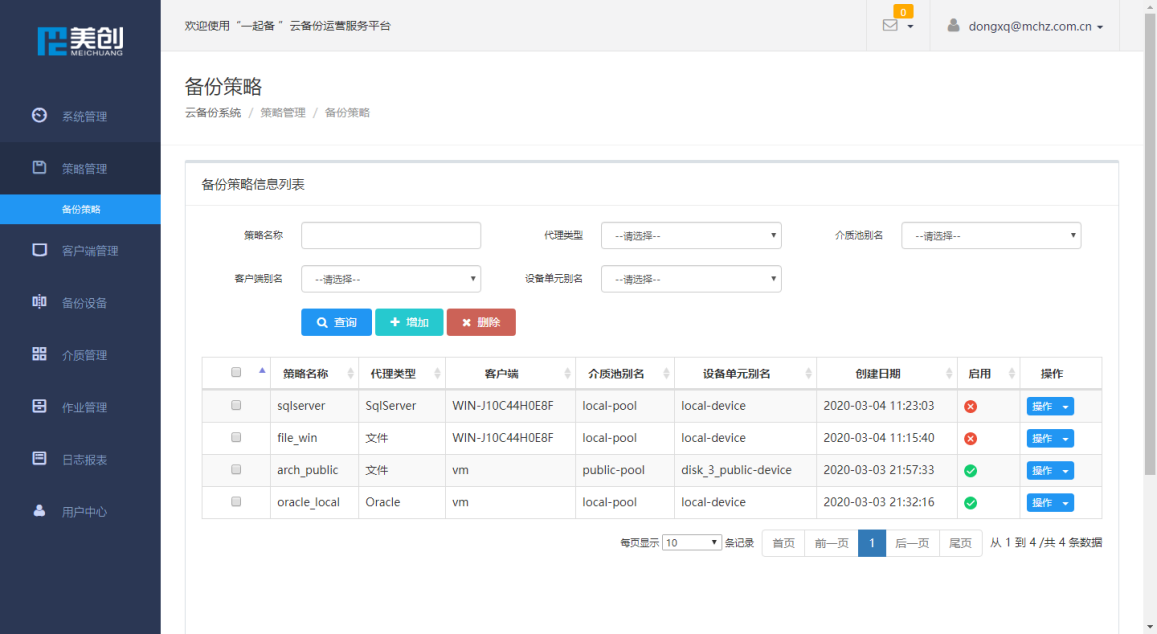Check the sqlserver row checkbox
The height and width of the screenshot is (634, 1157).
point(236,405)
